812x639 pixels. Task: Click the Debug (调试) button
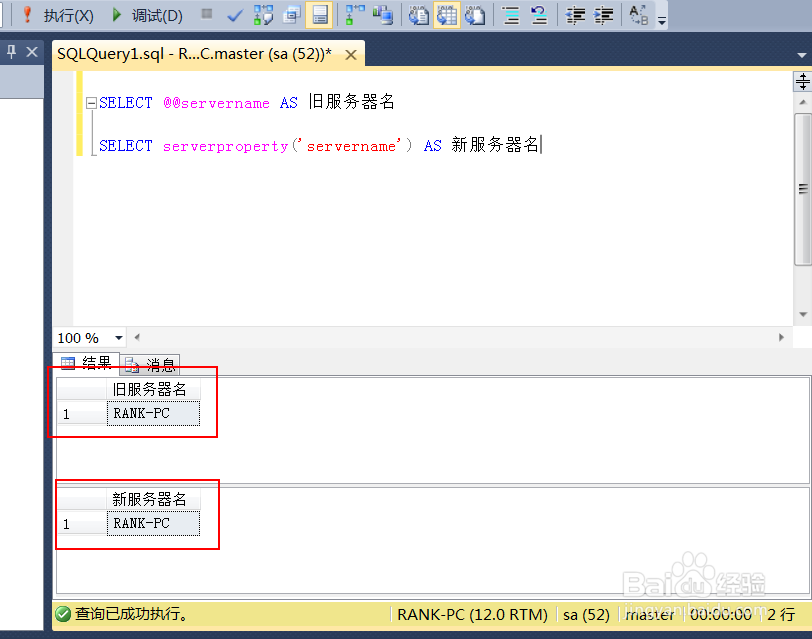tap(147, 16)
